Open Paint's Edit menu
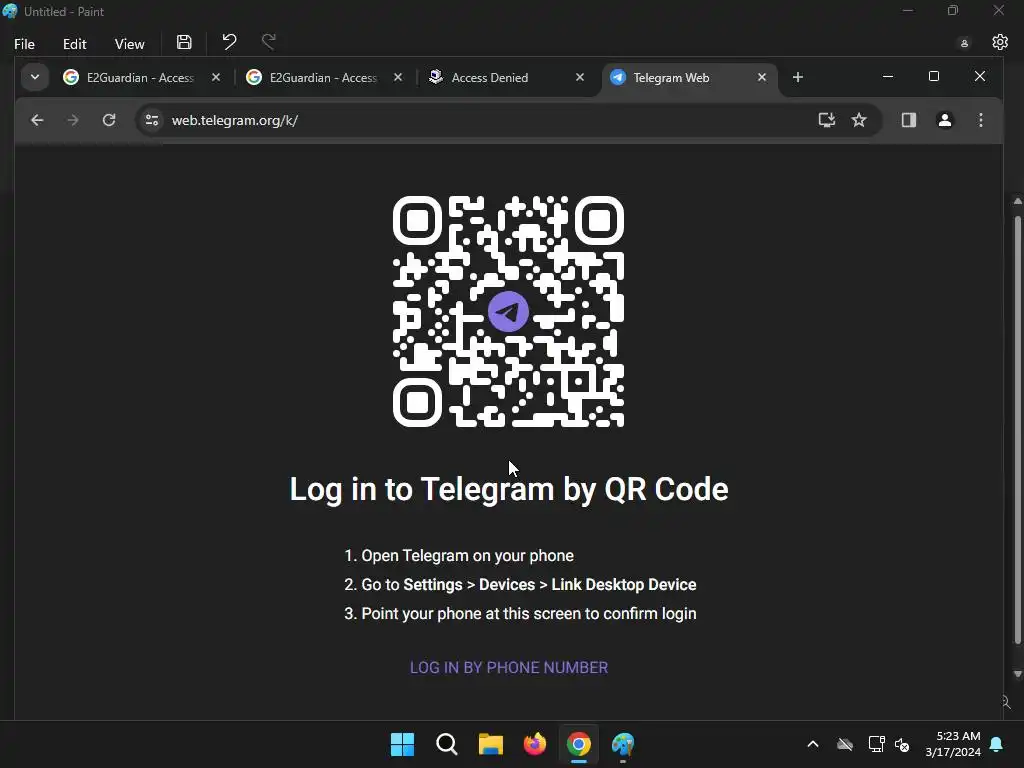 [74, 44]
